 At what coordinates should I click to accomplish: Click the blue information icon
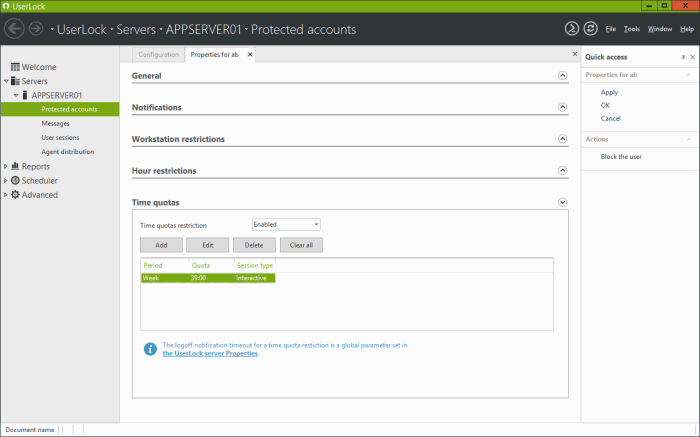click(x=150, y=349)
